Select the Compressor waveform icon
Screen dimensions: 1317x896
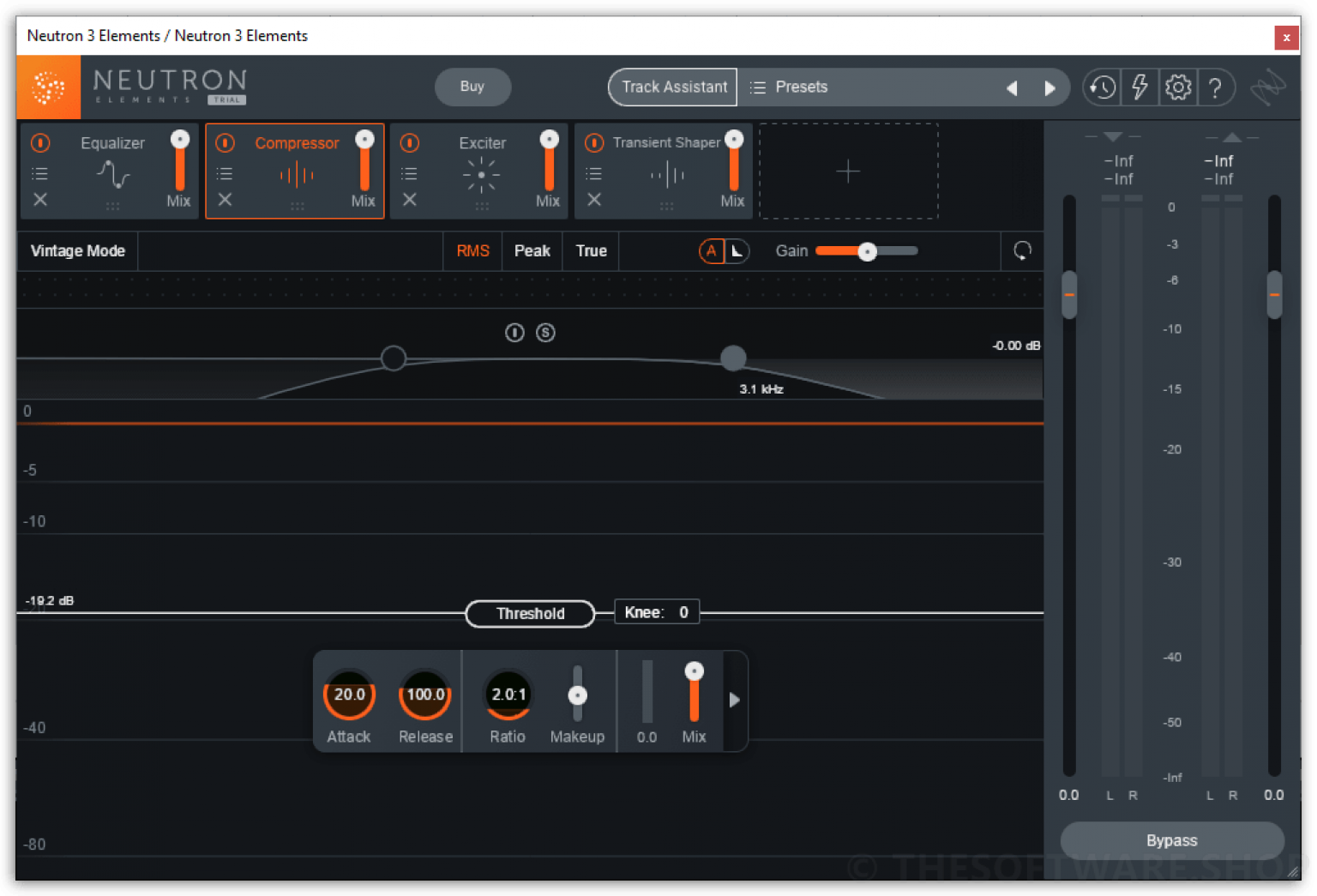coord(297,175)
